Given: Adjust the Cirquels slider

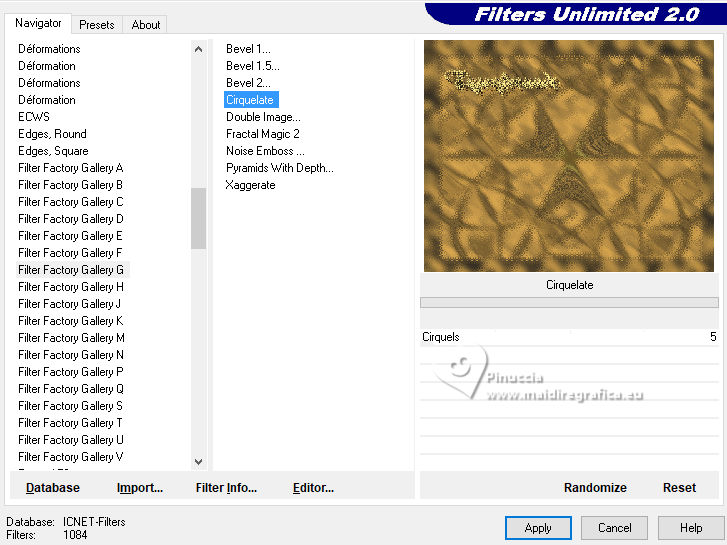Looking at the screenshot, I should [569, 337].
